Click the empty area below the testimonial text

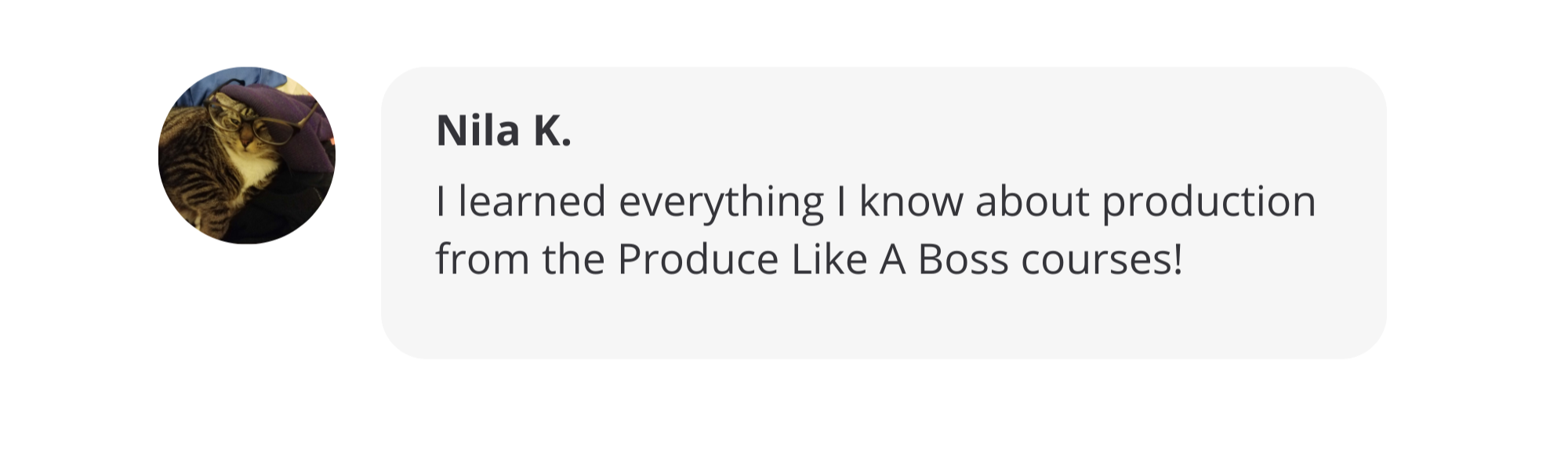tap(884, 321)
